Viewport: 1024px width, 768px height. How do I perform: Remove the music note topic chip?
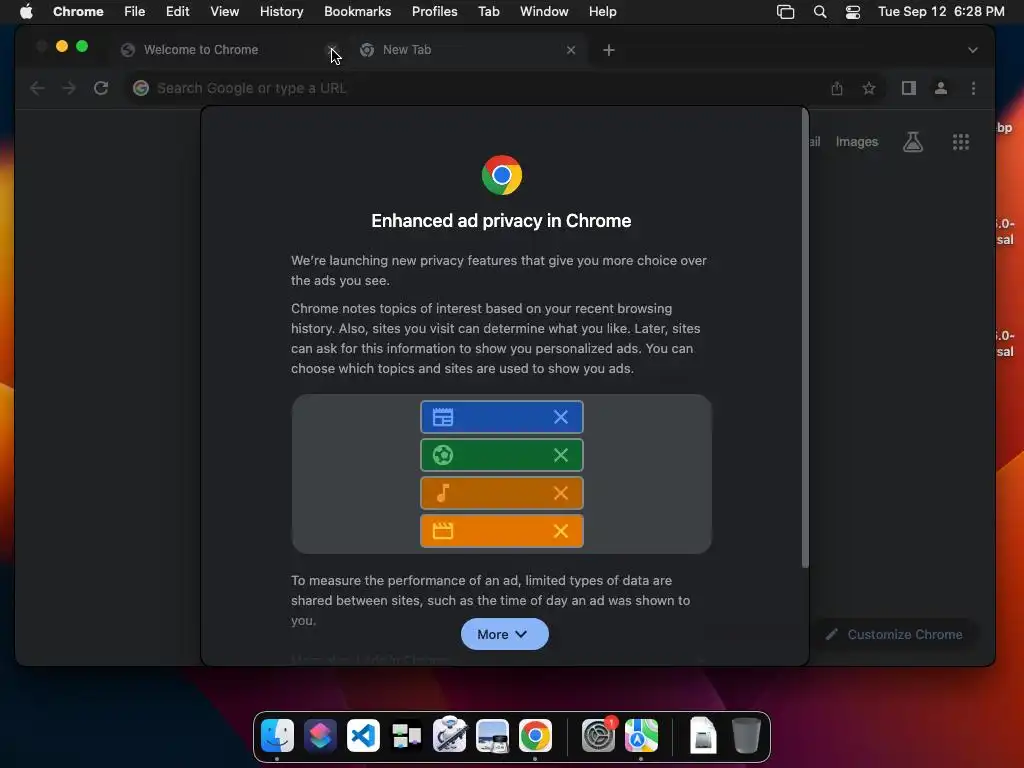tap(560, 493)
